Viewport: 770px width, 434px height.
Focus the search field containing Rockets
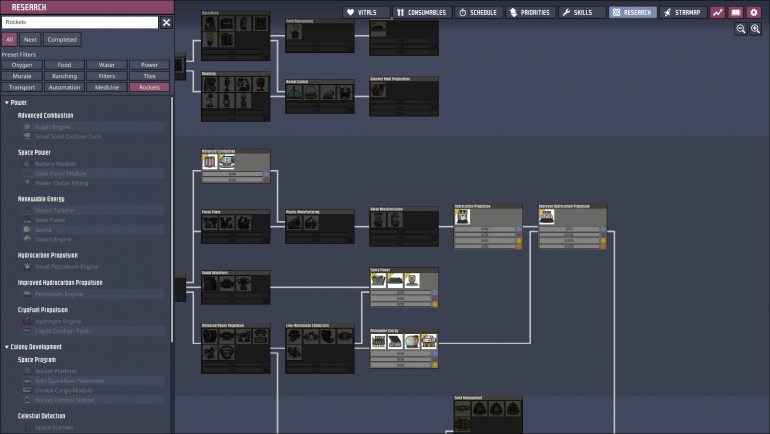click(80, 22)
